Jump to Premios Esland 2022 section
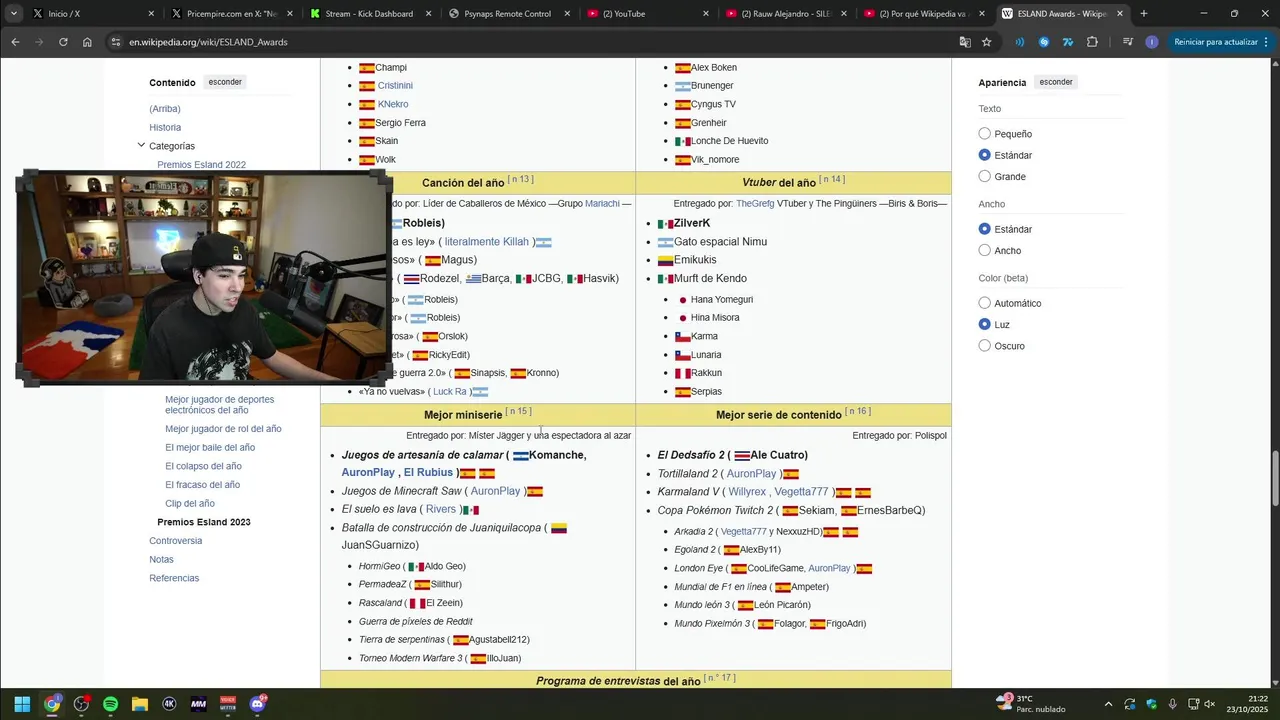 click(x=201, y=165)
